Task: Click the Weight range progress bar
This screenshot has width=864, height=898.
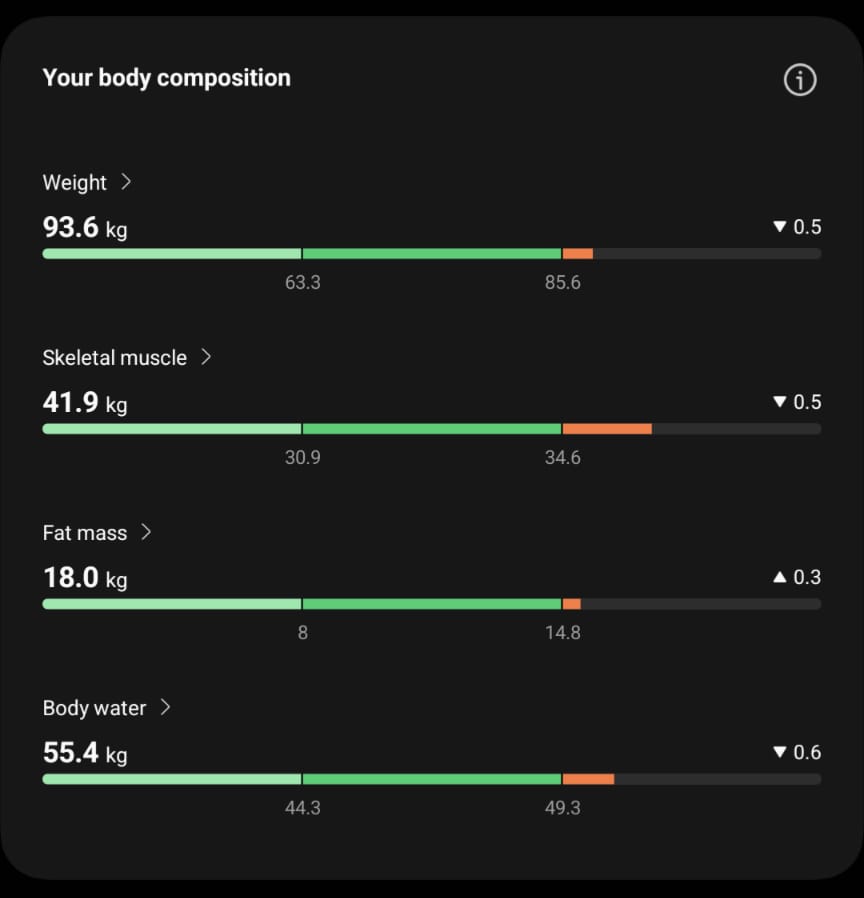Action: [x=431, y=254]
